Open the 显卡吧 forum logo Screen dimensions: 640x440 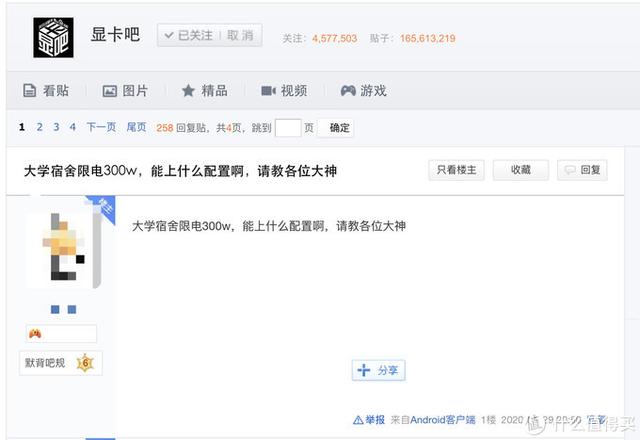pyautogui.click(x=53, y=38)
